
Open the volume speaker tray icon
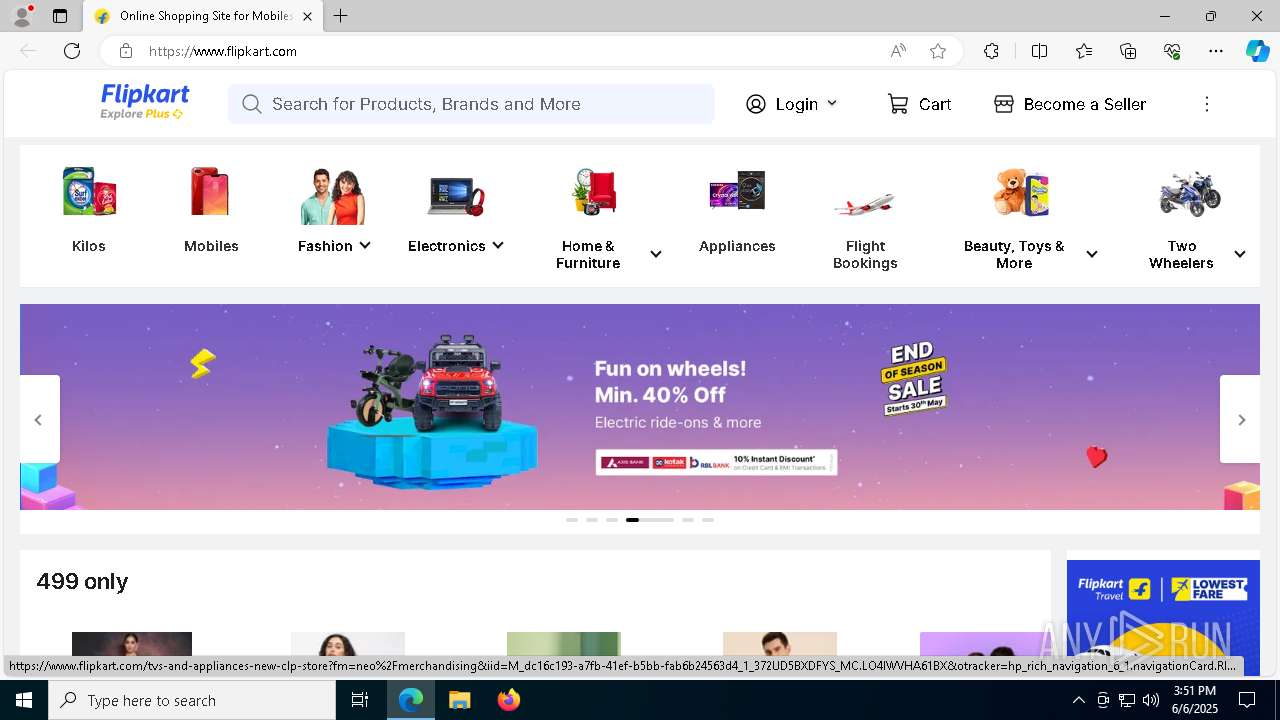tap(1151, 700)
